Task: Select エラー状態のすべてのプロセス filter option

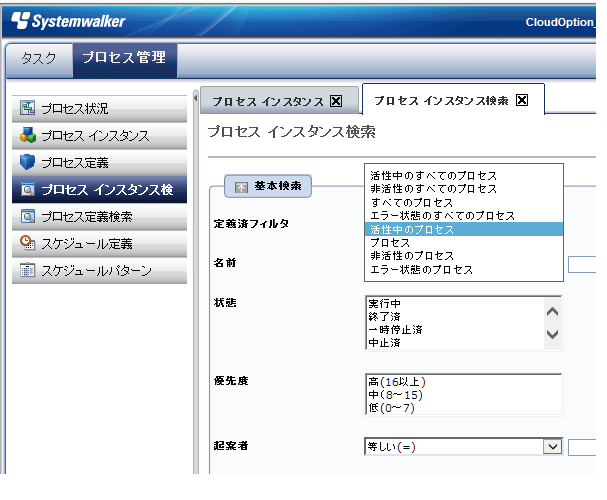Action: pos(464,216)
